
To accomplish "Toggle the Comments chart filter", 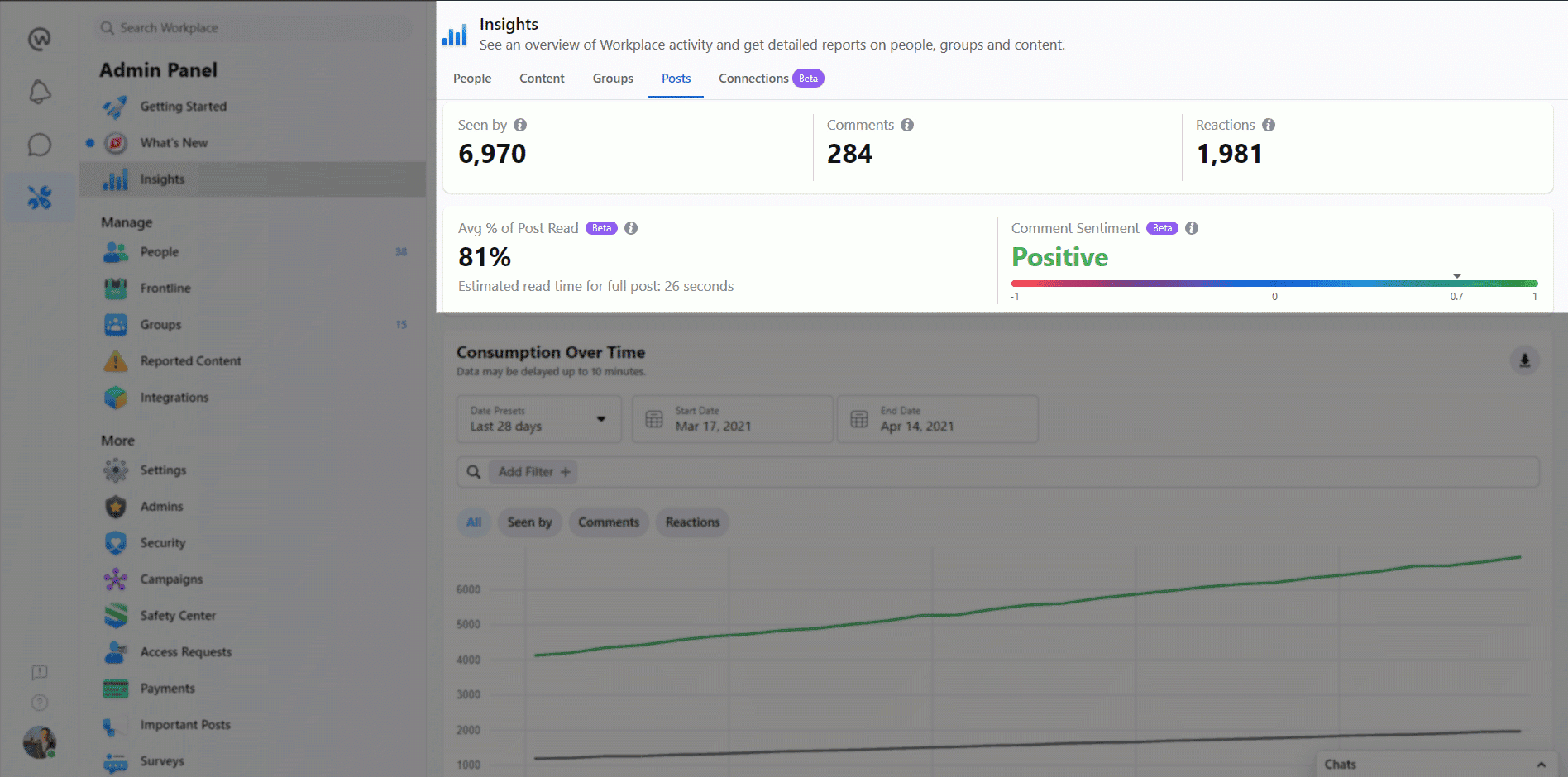I will [609, 522].
